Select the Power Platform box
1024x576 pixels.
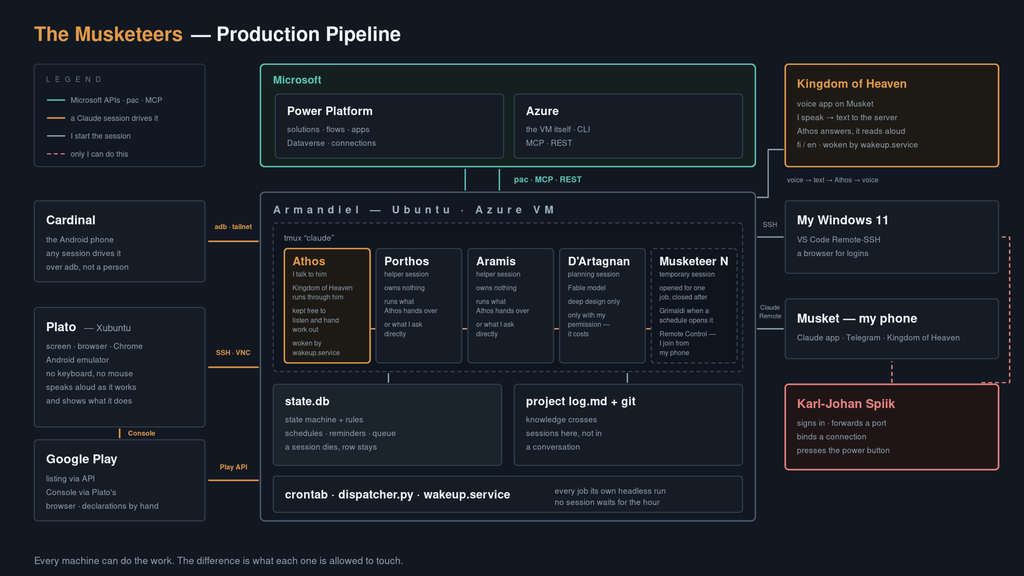(x=389, y=126)
